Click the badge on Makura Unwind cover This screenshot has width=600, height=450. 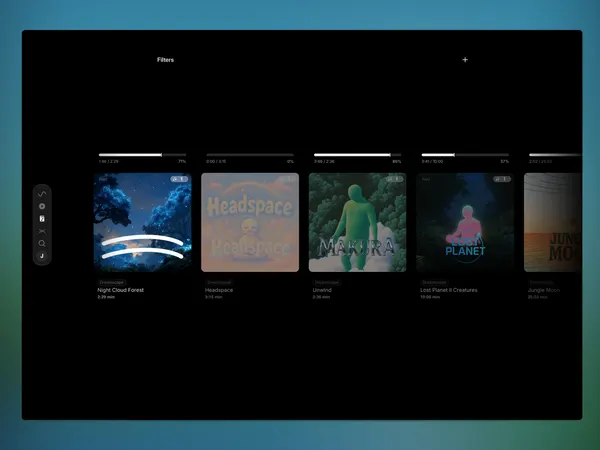tap(395, 179)
